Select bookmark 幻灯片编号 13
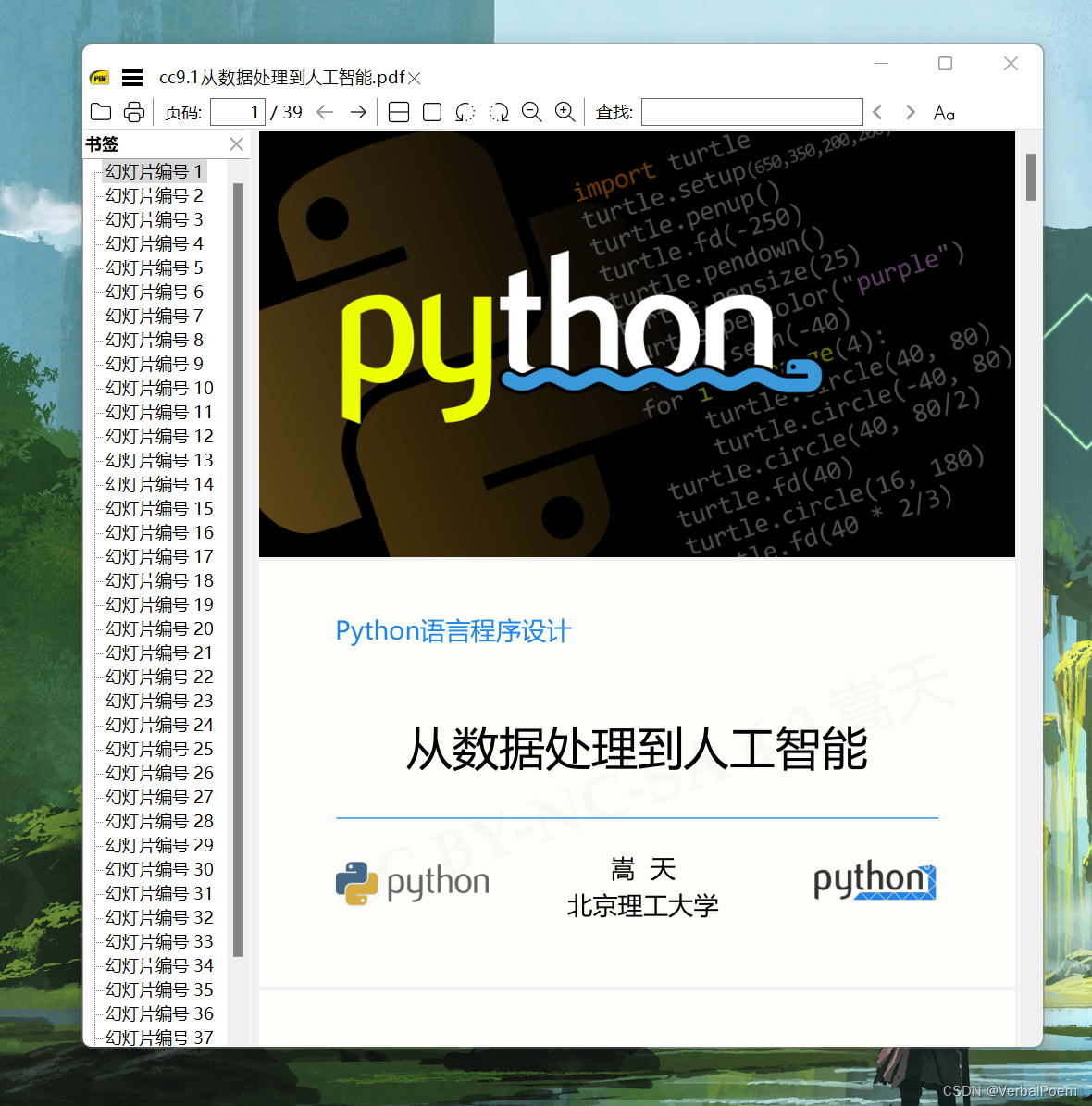 click(159, 460)
